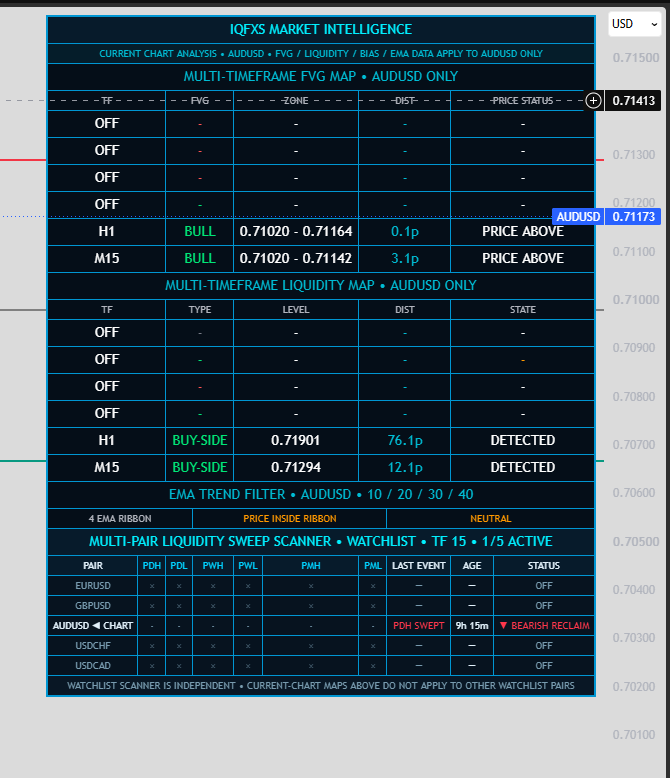Click the 4 EMA RIBBON label

(120, 519)
